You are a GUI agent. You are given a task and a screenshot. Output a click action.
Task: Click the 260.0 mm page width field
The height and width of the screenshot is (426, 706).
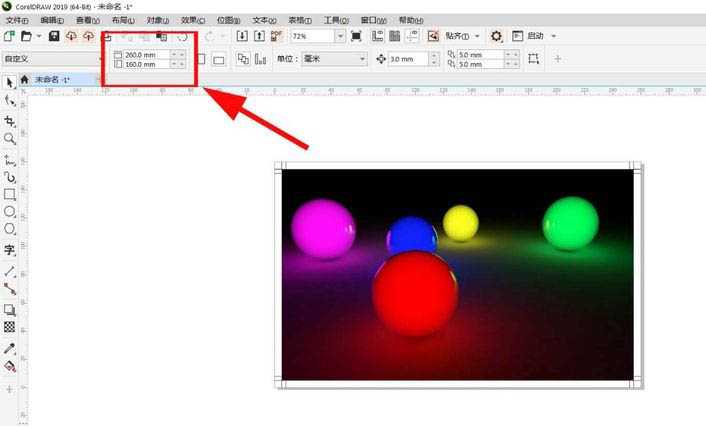pyautogui.click(x=147, y=54)
